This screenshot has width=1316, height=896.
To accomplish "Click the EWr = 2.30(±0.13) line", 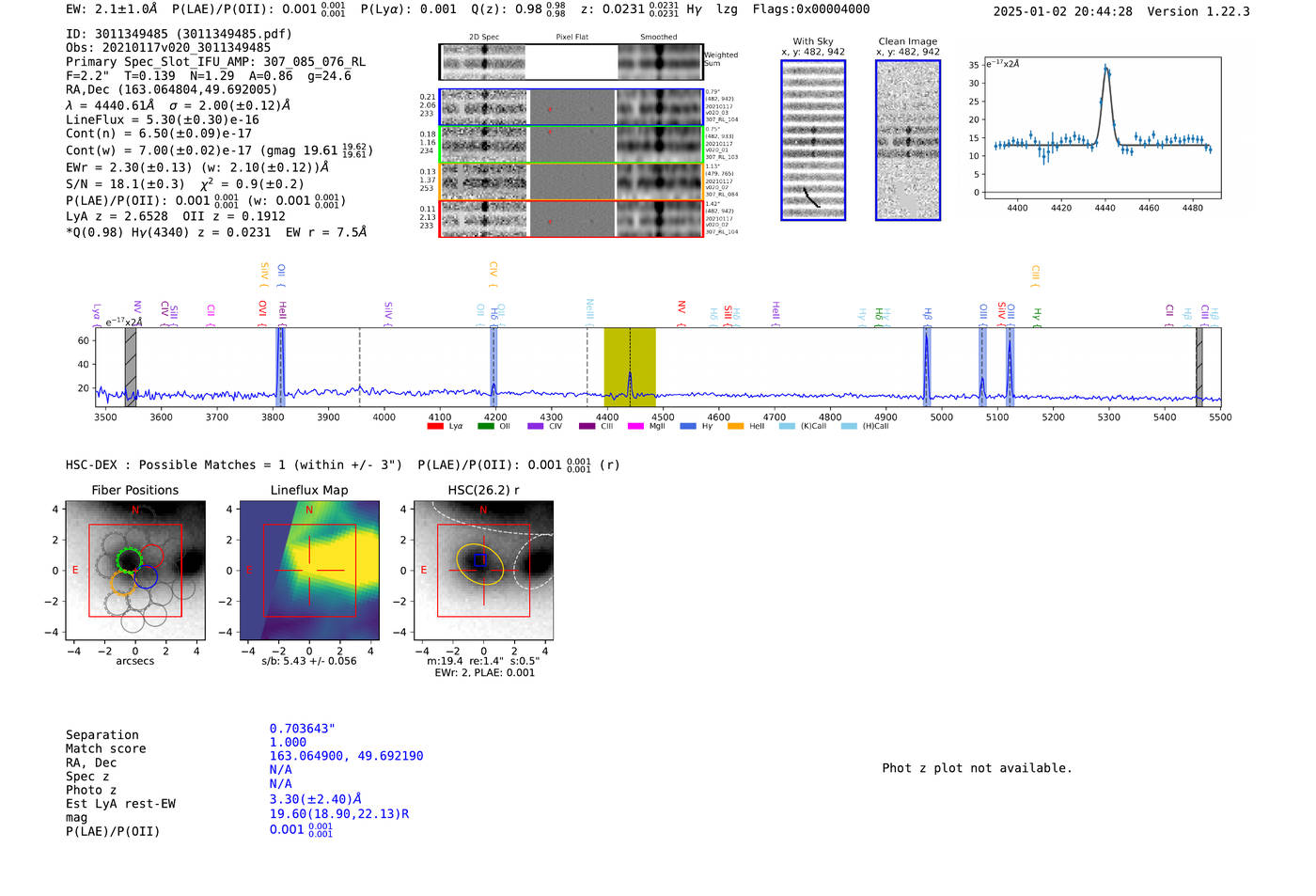I will 197,167.
